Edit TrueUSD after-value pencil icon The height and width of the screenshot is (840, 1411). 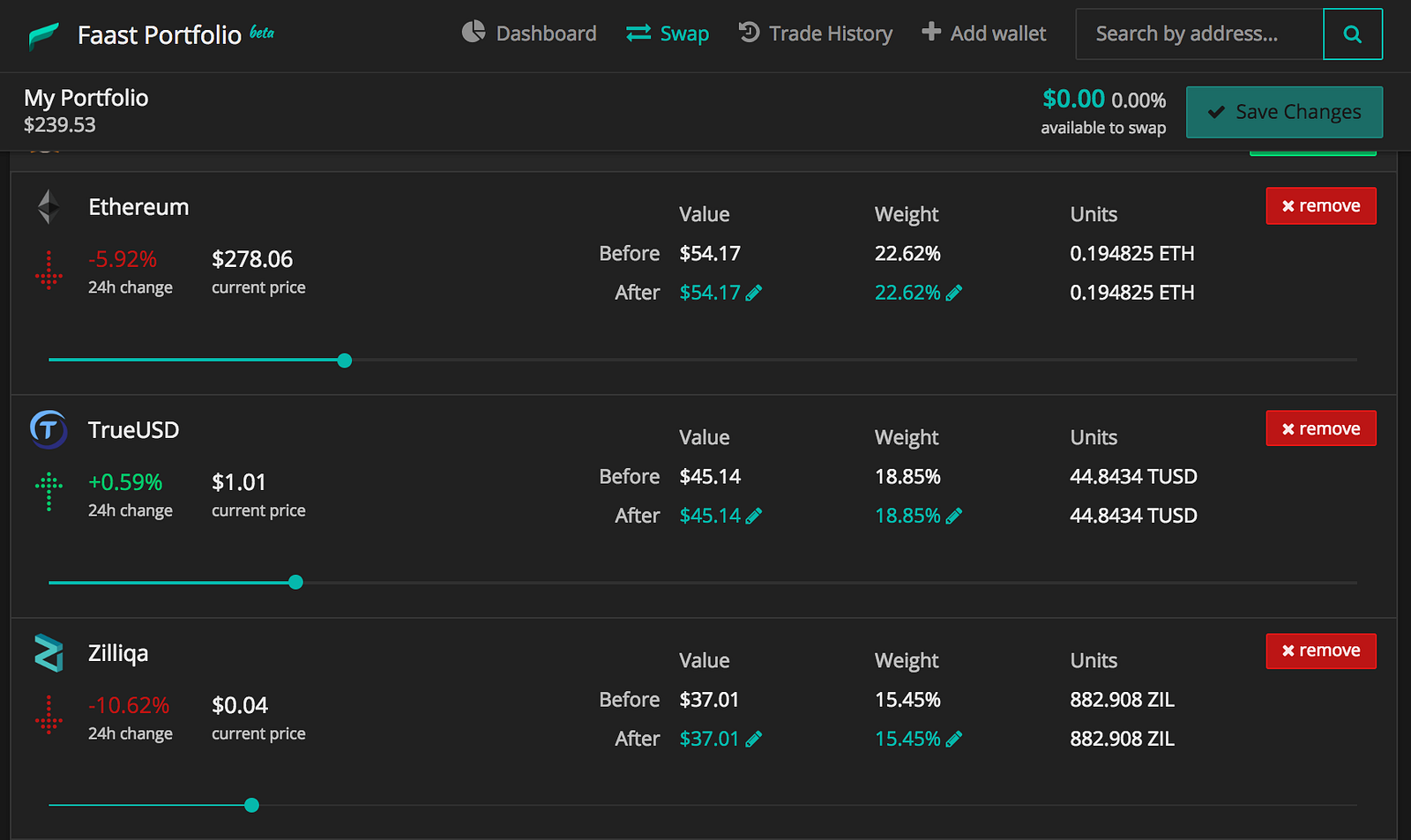point(754,516)
